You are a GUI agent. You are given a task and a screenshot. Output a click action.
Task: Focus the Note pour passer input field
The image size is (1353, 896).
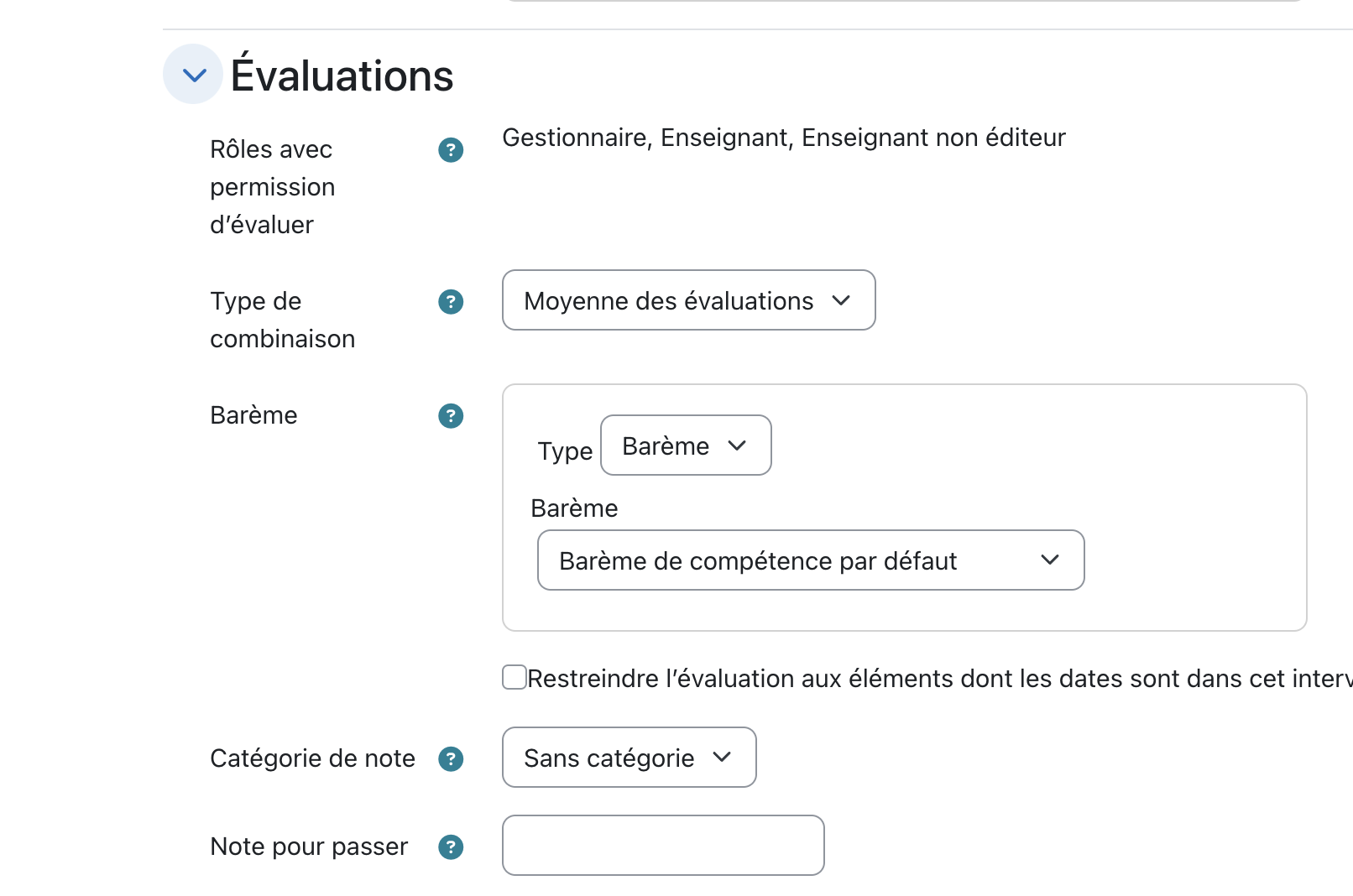click(x=663, y=846)
